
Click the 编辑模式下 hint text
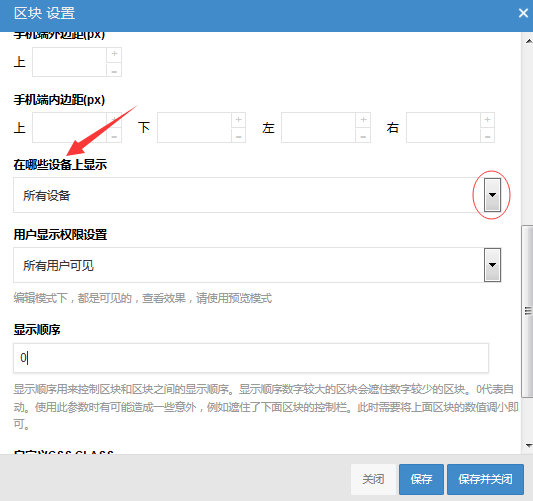(x=143, y=298)
